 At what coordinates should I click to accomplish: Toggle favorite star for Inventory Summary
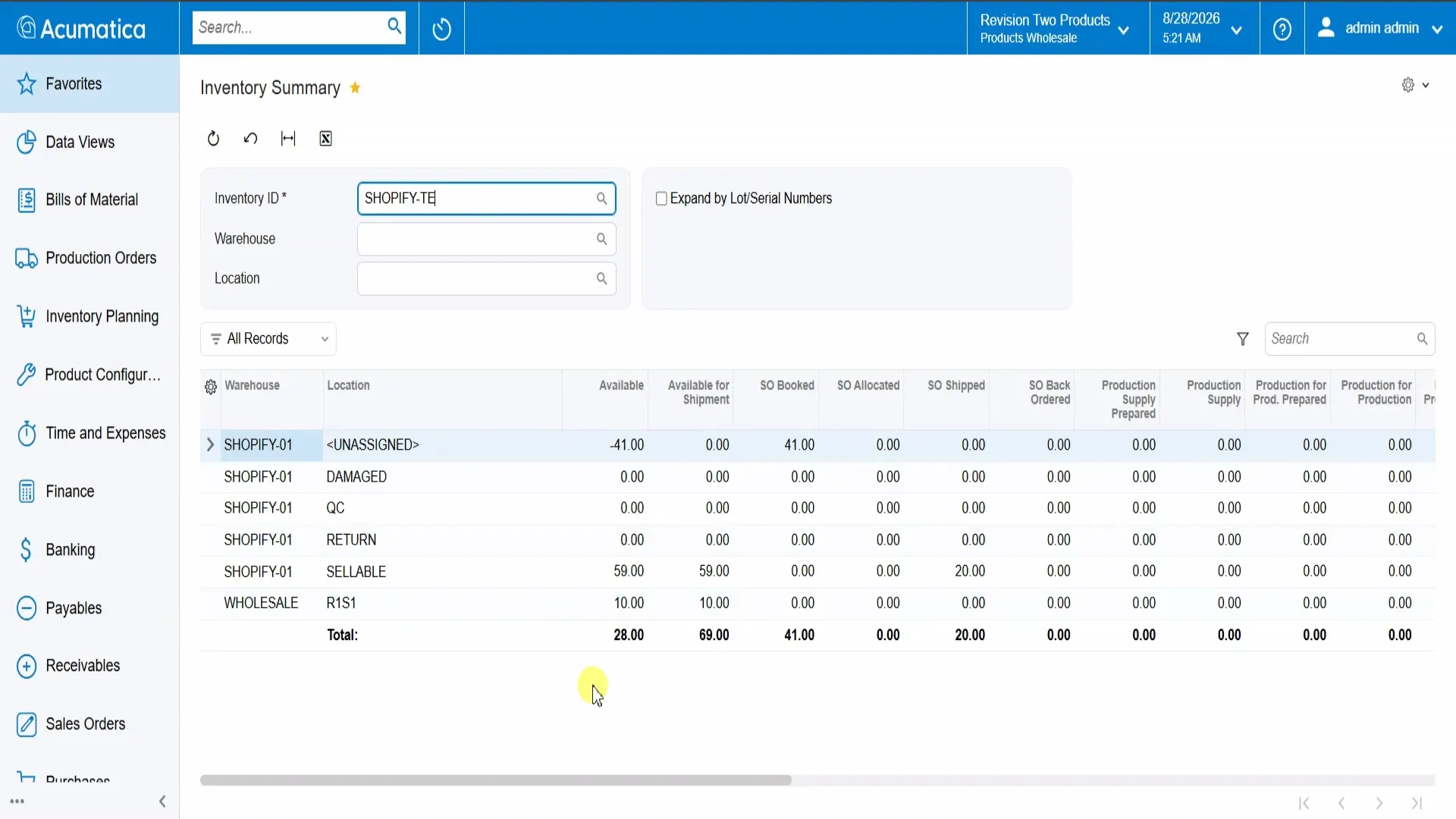click(355, 88)
